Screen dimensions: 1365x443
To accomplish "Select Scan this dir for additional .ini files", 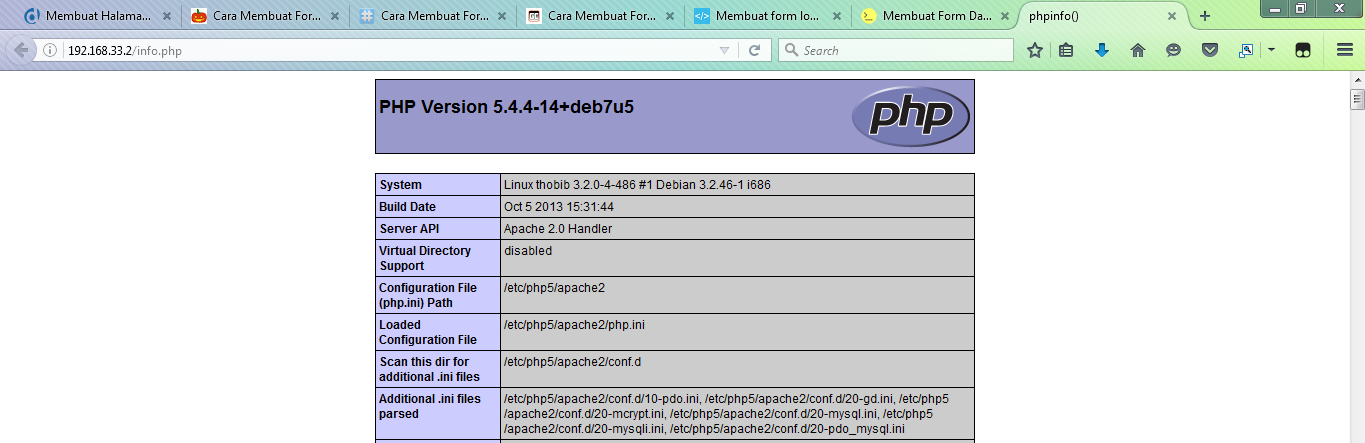I will click(x=438, y=369).
